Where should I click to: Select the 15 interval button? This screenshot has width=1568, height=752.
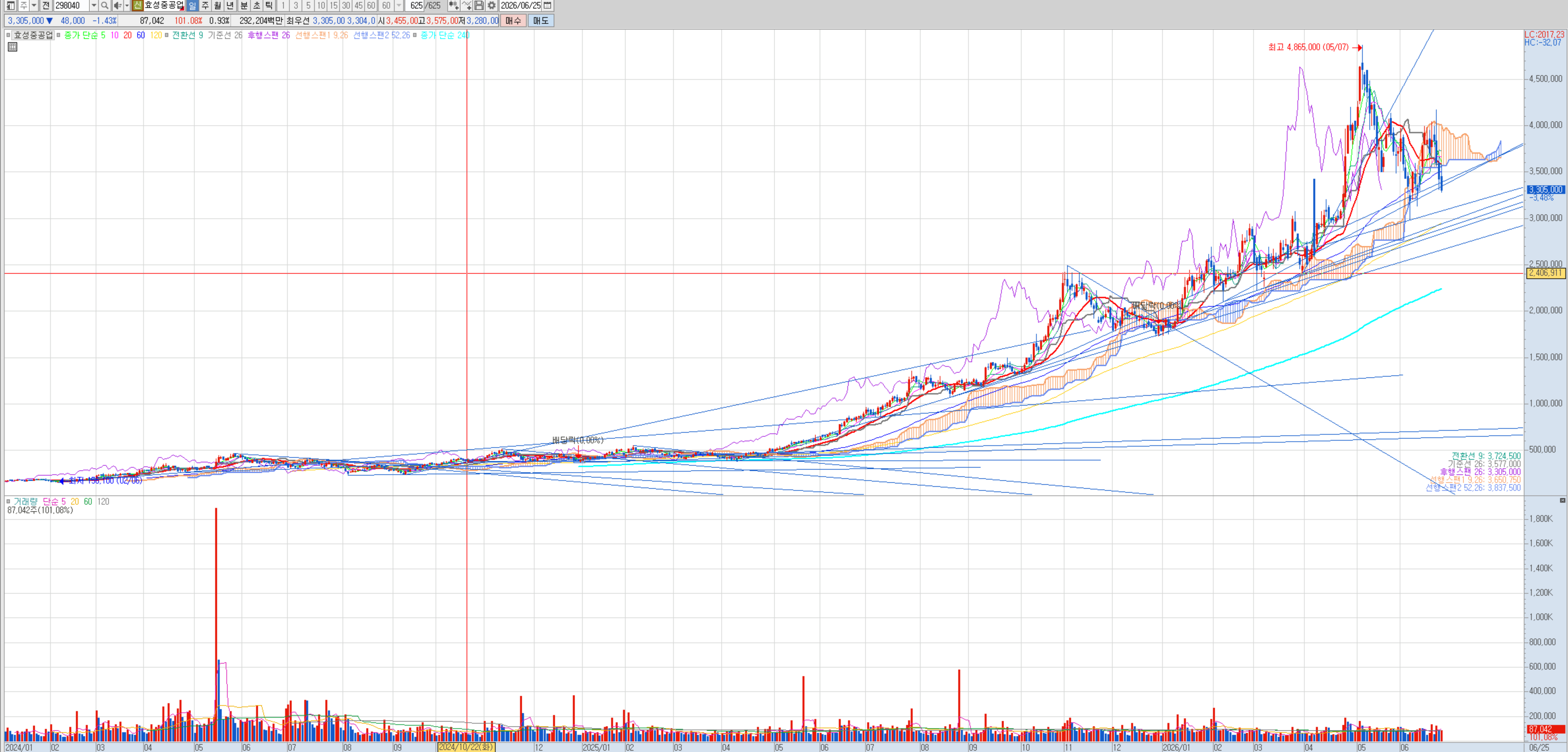click(x=333, y=5)
